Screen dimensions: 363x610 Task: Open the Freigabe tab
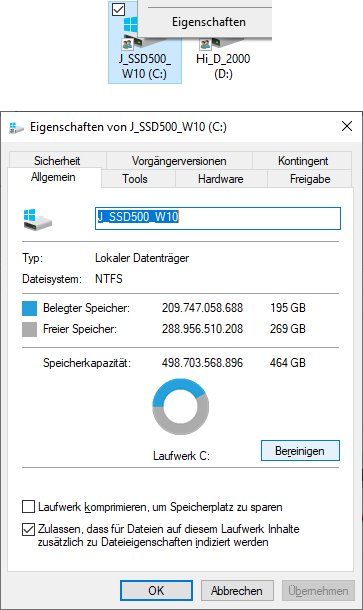click(x=310, y=179)
